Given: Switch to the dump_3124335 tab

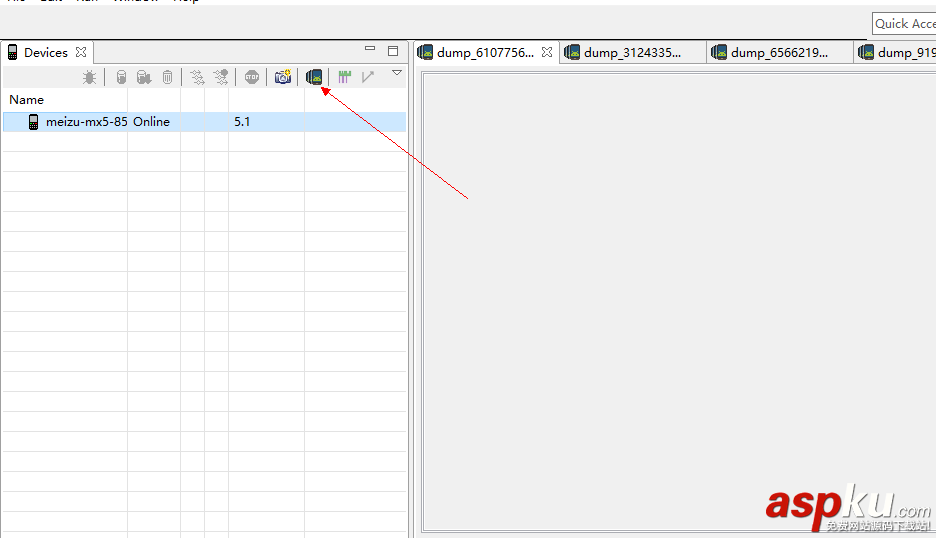Looking at the screenshot, I should [632, 53].
